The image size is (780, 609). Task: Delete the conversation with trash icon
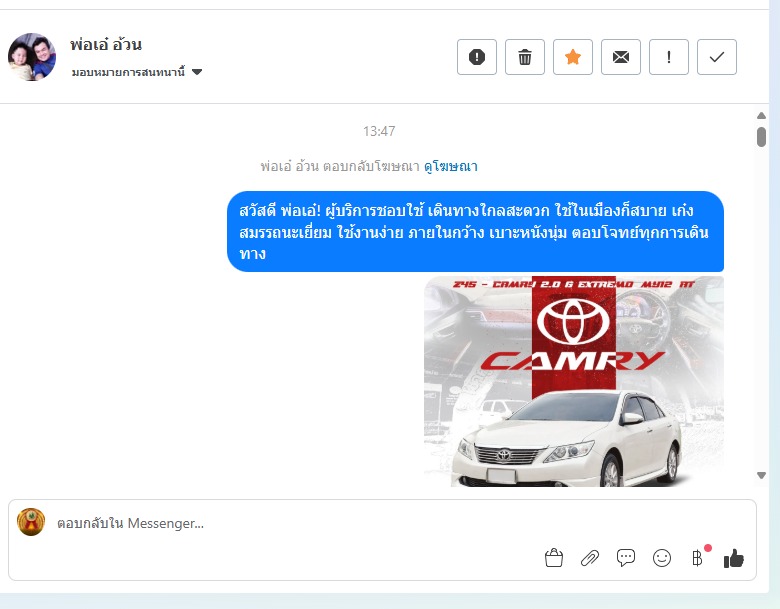525,57
